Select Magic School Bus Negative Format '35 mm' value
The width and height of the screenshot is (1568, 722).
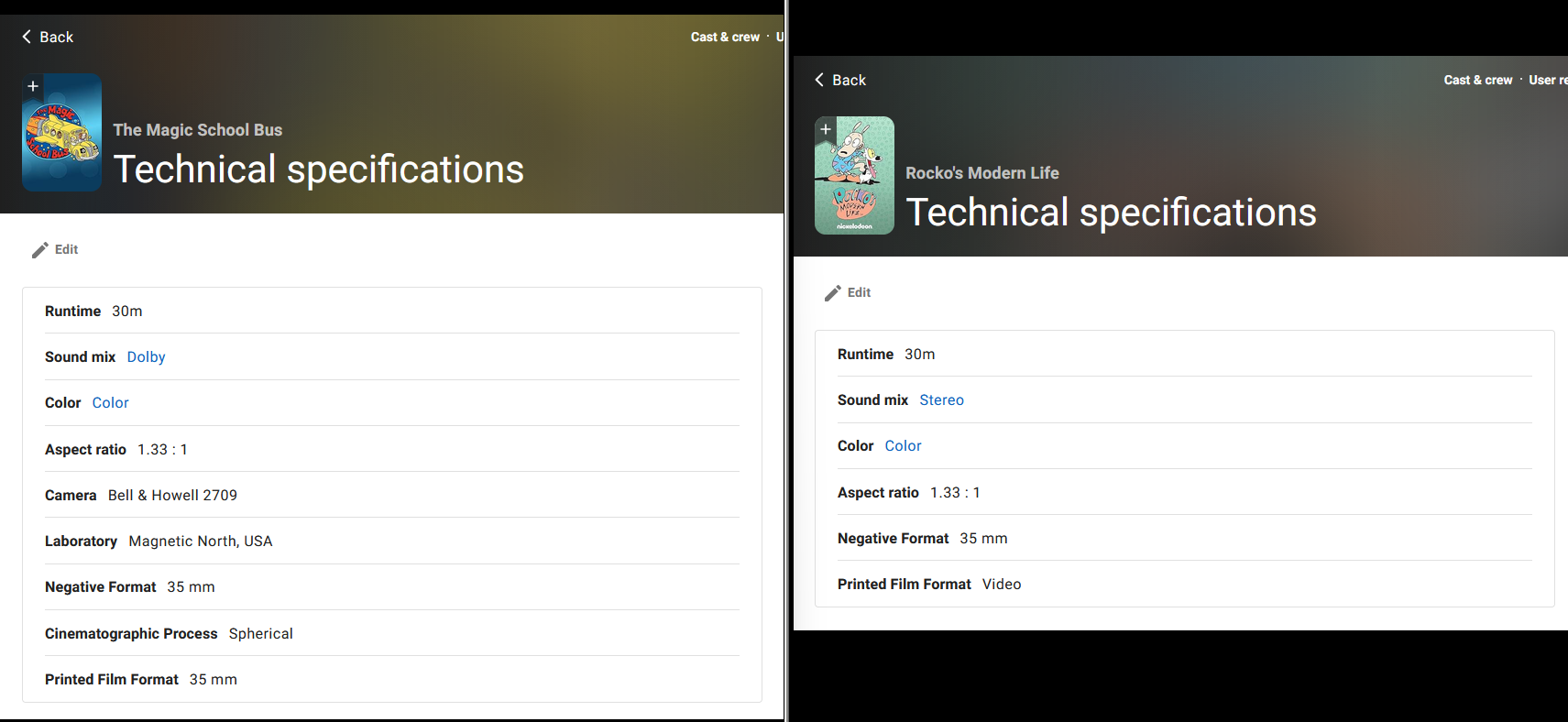click(191, 587)
